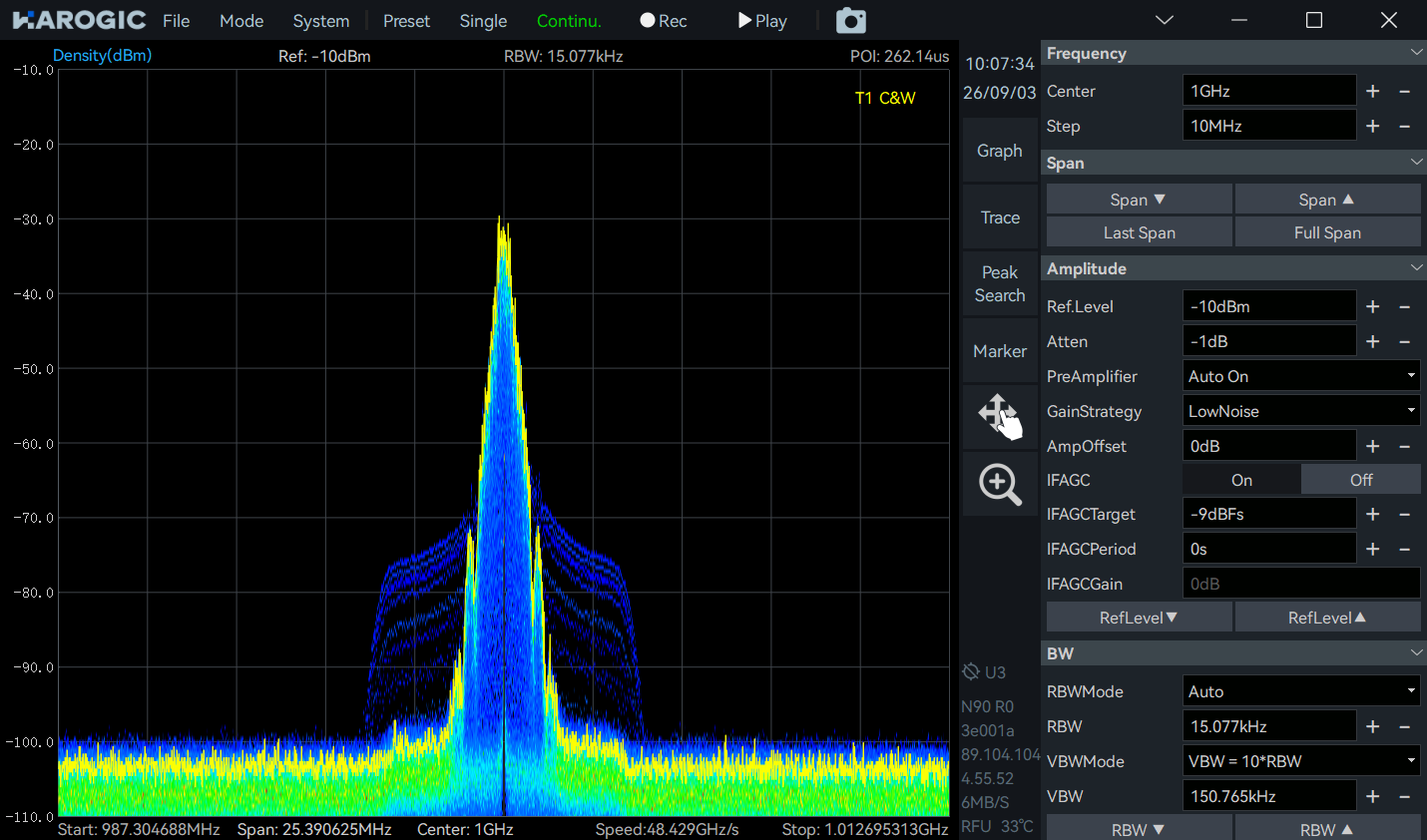The image size is (1427, 840).
Task: Collapse the Amplitude section
Action: [1416, 267]
